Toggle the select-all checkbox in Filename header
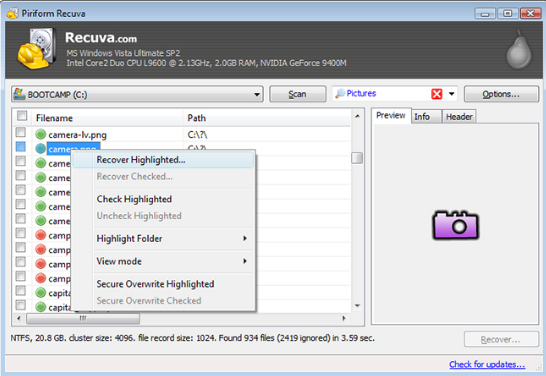 click(x=22, y=116)
